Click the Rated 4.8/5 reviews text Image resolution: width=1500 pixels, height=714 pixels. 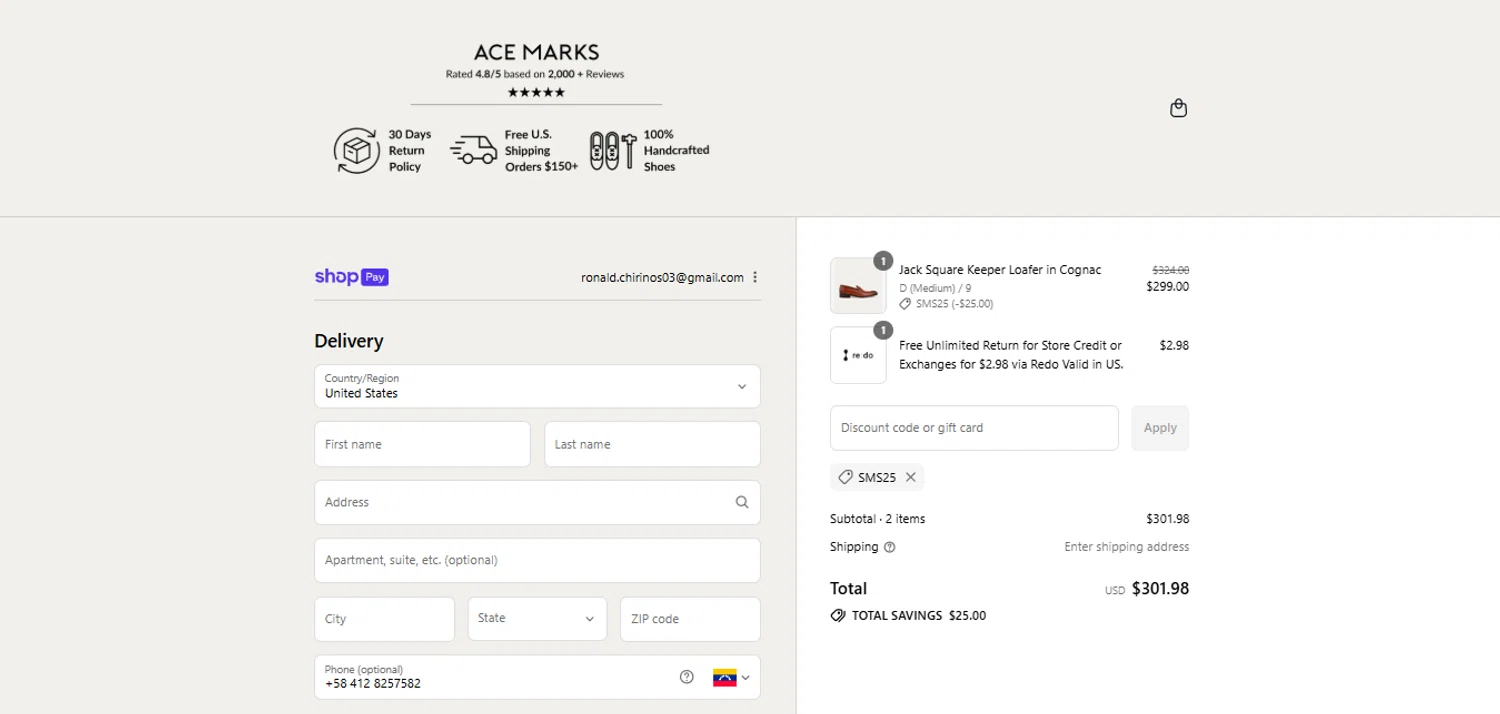(x=535, y=74)
